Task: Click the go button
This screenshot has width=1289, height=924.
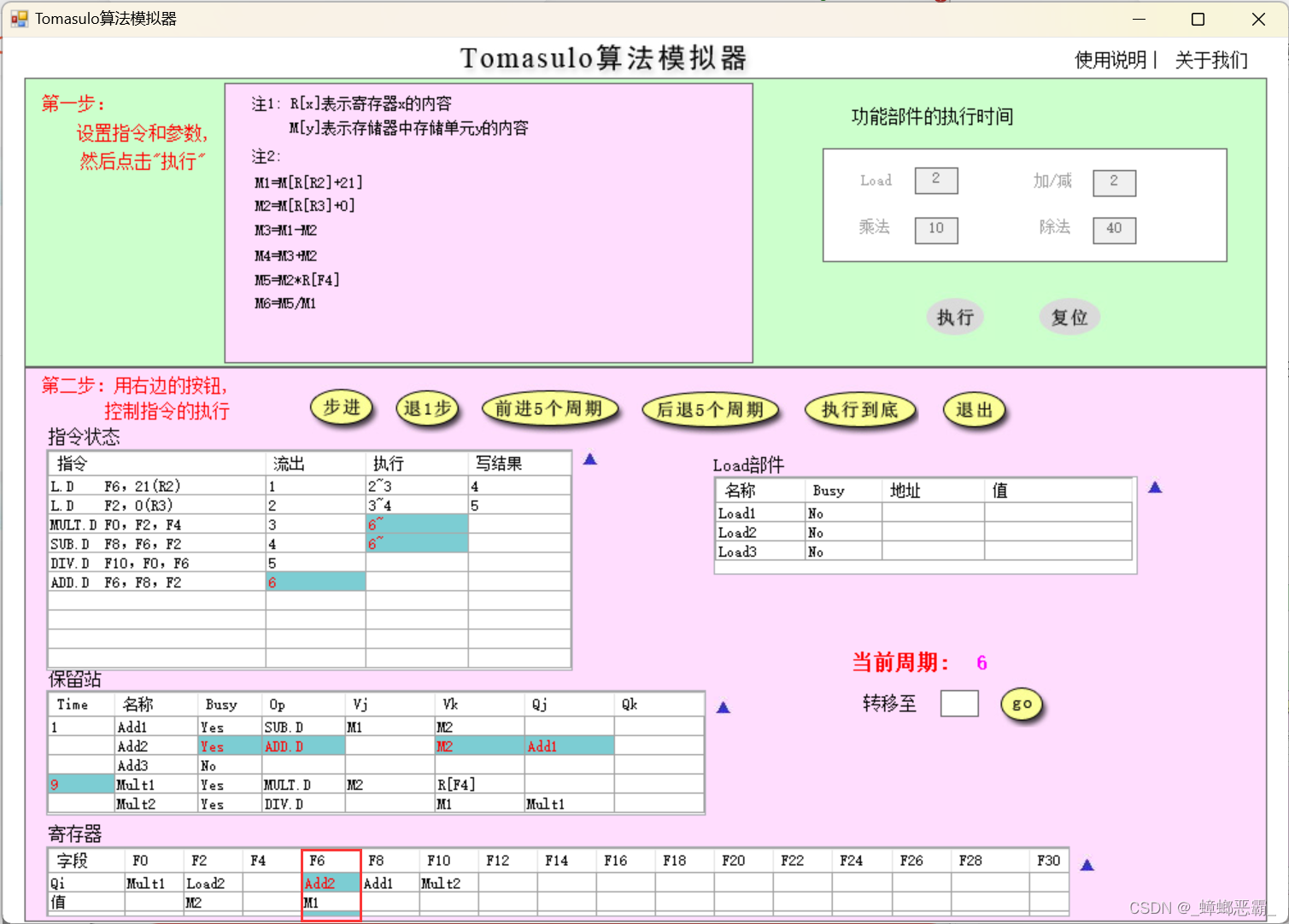Action: (x=1022, y=705)
